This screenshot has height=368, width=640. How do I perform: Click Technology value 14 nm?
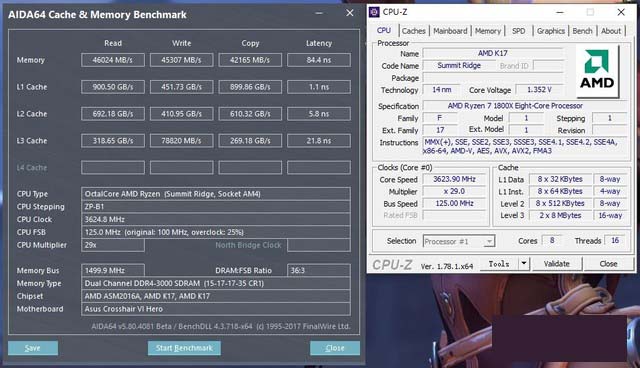pos(442,90)
